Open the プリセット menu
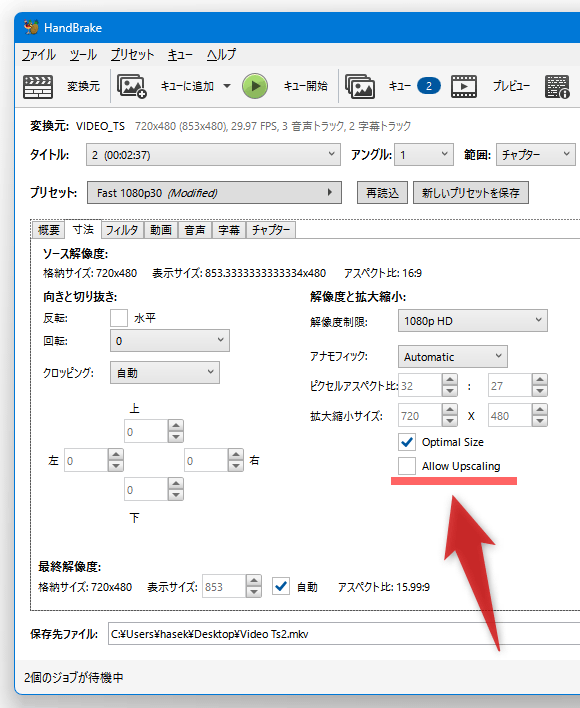This screenshot has width=580, height=708. pyautogui.click(x=132, y=55)
